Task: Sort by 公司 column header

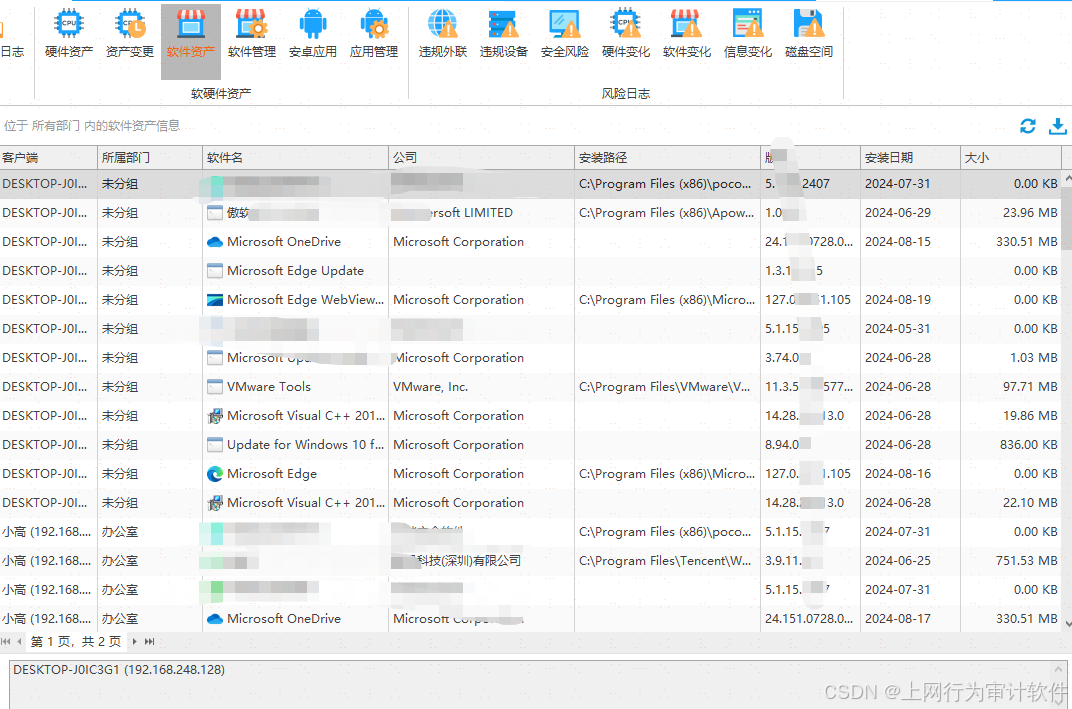Action: pos(481,157)
